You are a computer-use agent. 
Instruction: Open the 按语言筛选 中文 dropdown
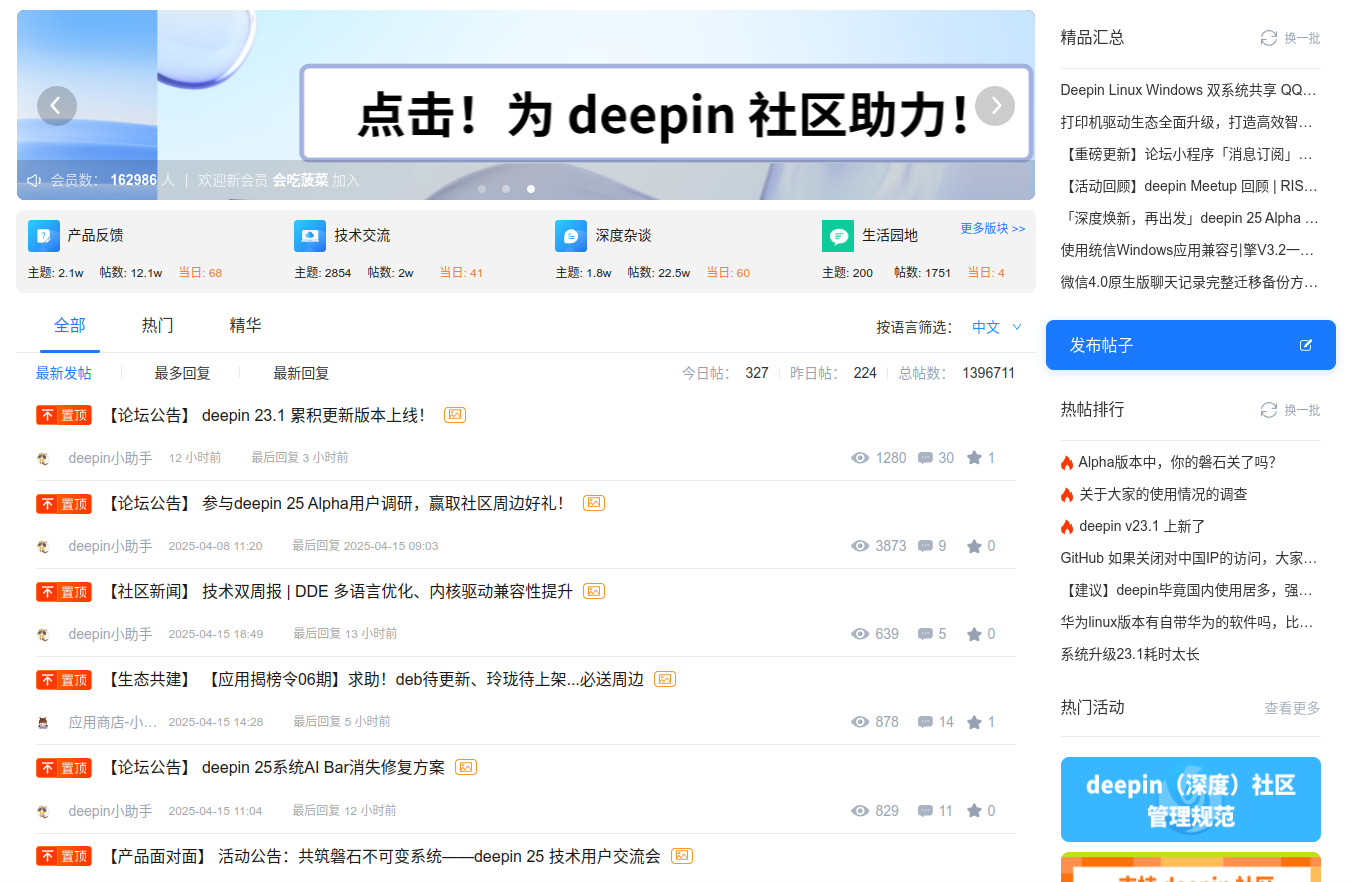997,327
